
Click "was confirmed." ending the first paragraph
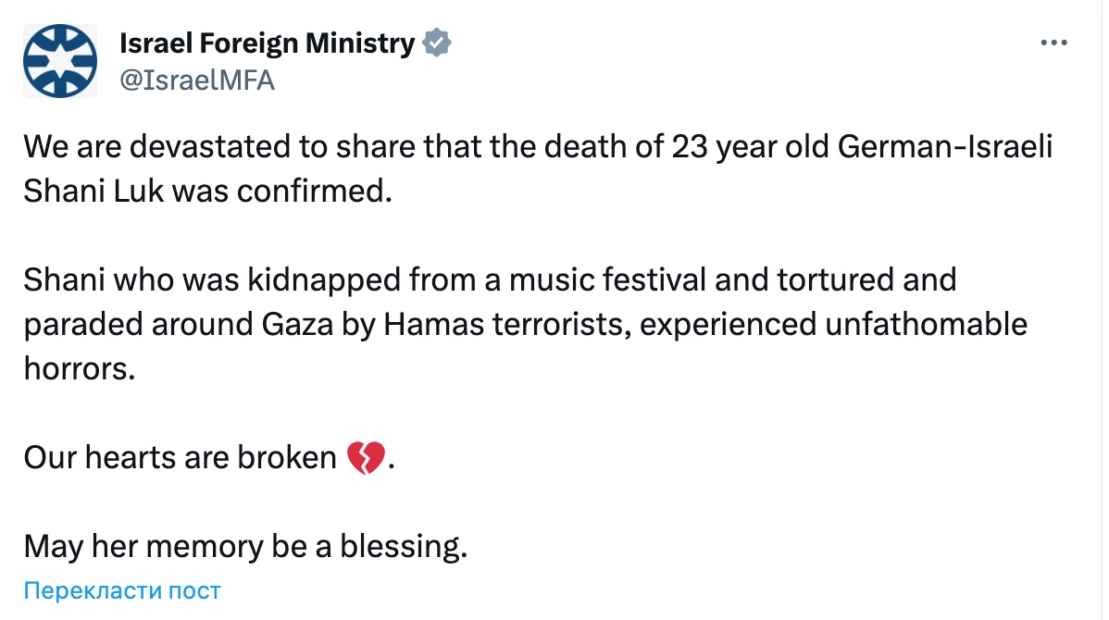point(282,191)
